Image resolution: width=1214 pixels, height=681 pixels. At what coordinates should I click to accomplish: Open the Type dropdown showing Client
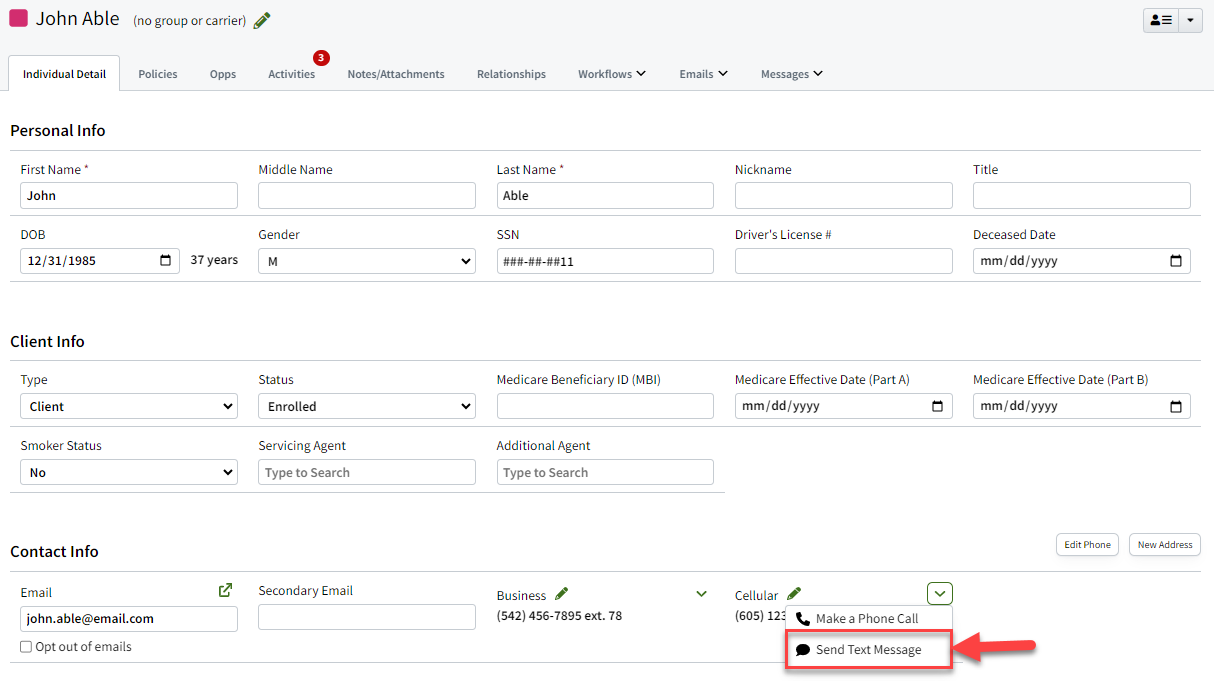(x=129, y=406)
